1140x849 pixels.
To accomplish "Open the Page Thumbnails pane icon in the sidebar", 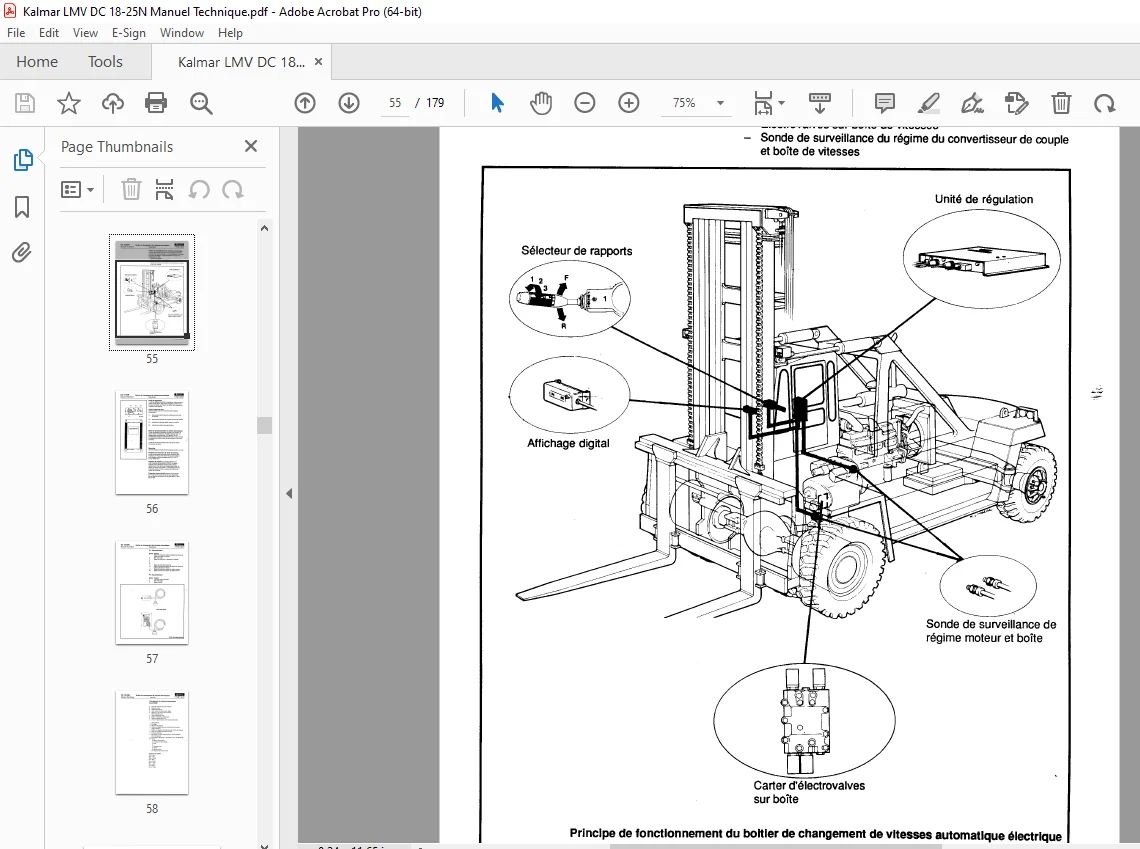I will (23, 160).
